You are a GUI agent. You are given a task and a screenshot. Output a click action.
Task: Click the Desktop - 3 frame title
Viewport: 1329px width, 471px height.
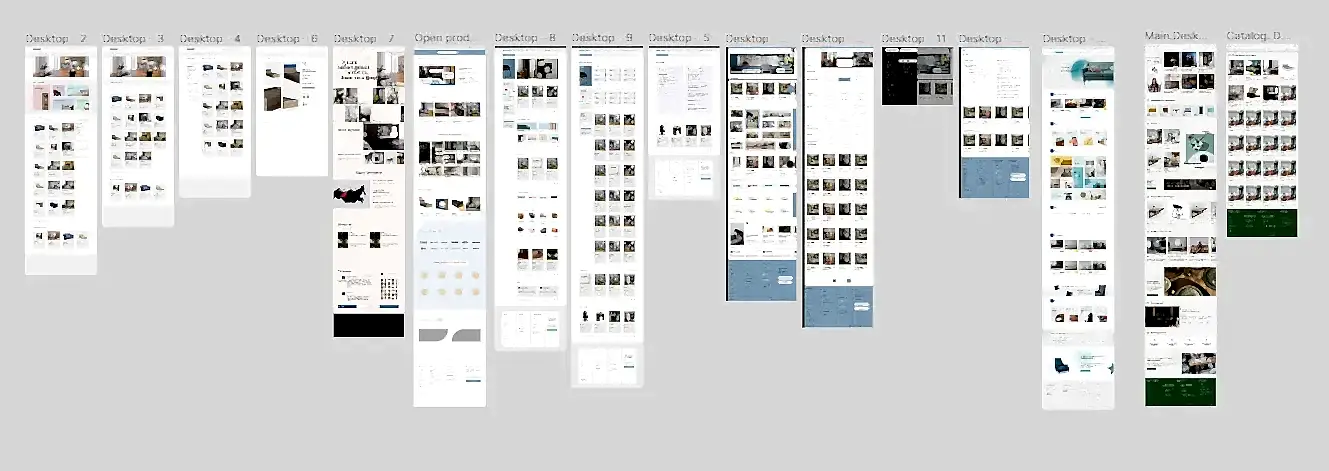click(133, 39)
